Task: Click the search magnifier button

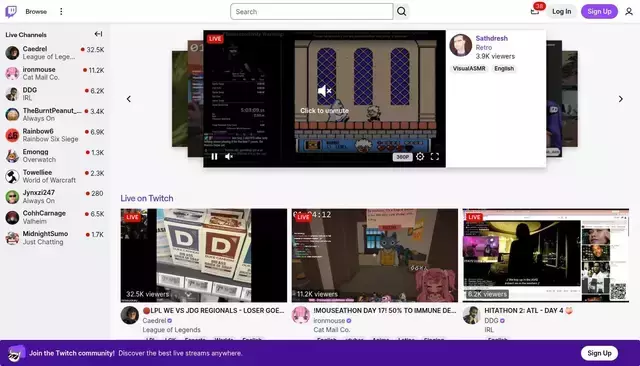Action: pyautogui.click(x=402, y=11)
